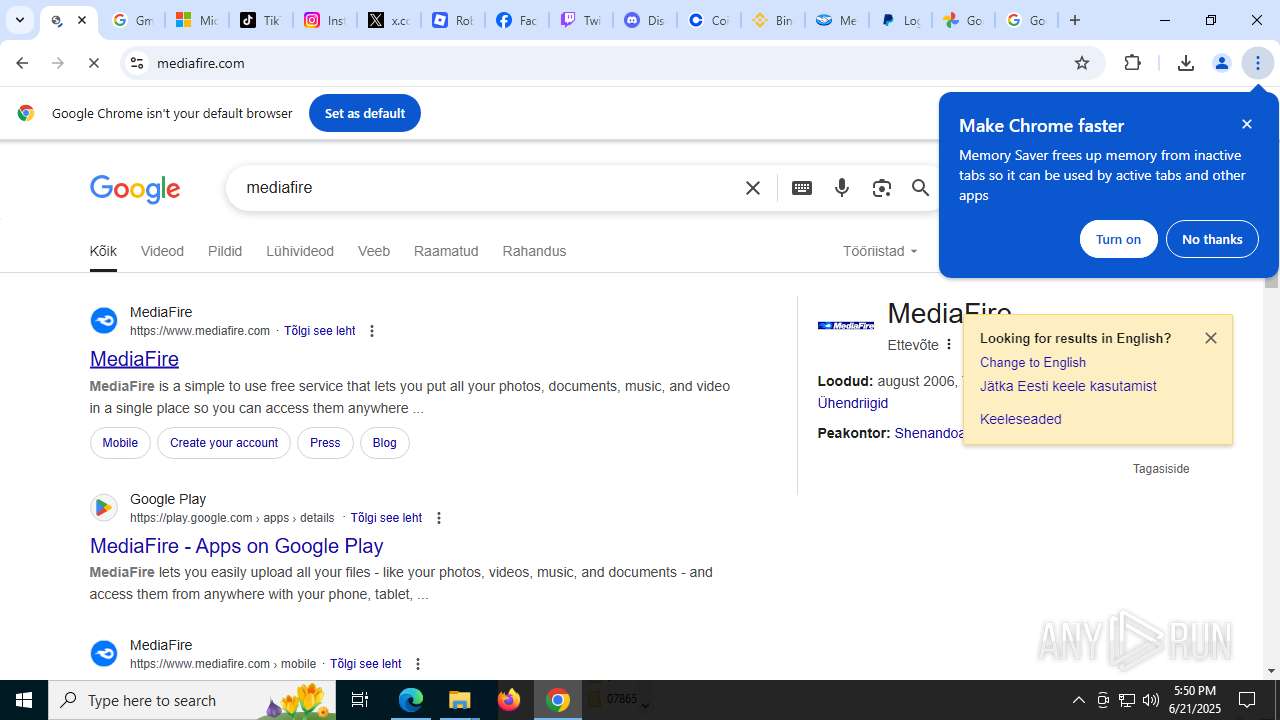
Task: Translate the mediafire.com result page
Action: 319,331
